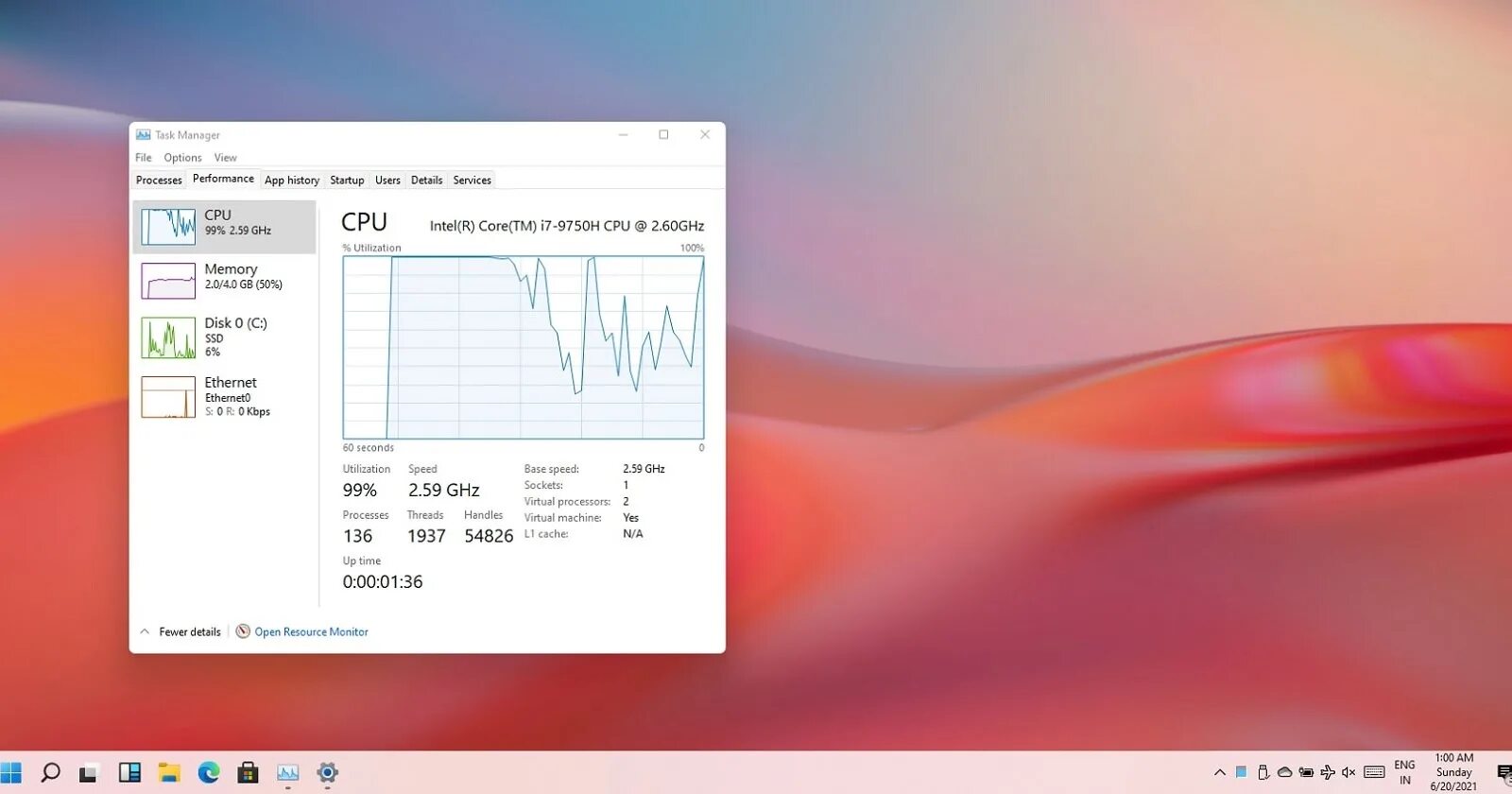This screenshot has width=1512, height=794.
Task: Click the 54826 handles value
Action: tap(489, 536)
